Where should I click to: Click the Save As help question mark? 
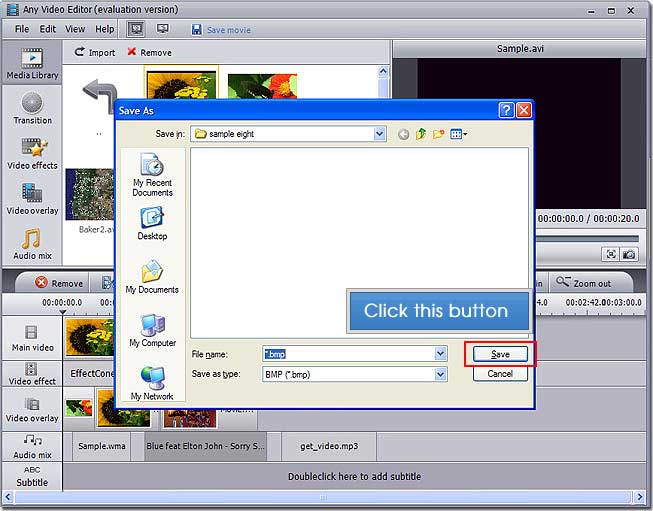[x=506, y=110]
